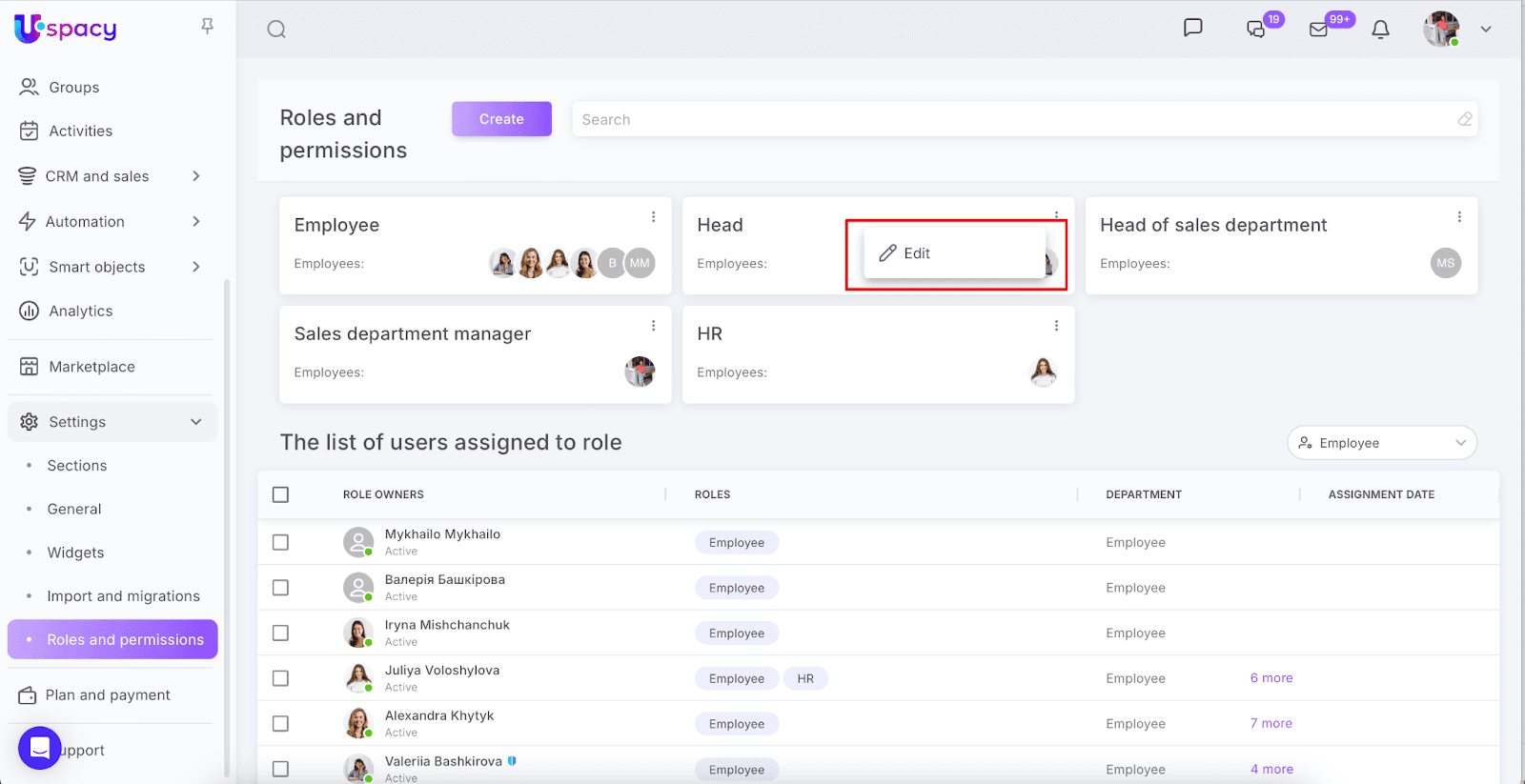The height and width of the screenshot is (784, 1525).
Task: Click the notifications bell icon
Action: click(x=1380, y=30)
